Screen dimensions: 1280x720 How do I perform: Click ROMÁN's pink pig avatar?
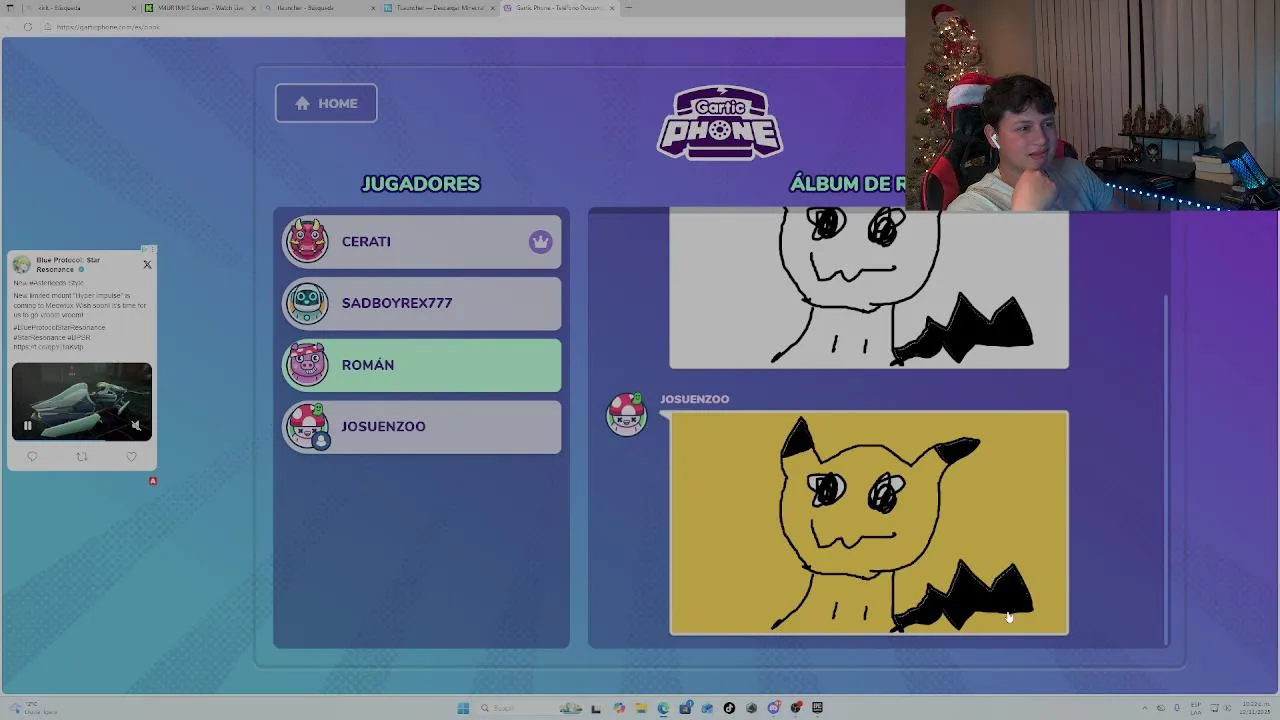[307, 365]
